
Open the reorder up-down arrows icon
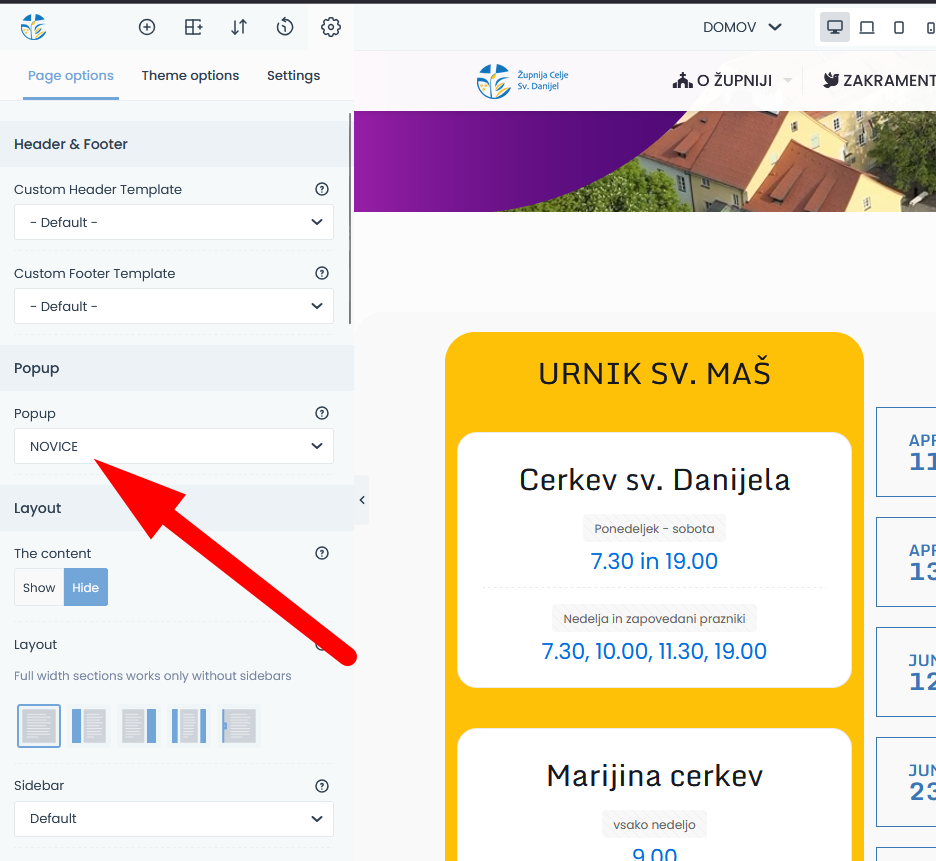coord(239,27)
